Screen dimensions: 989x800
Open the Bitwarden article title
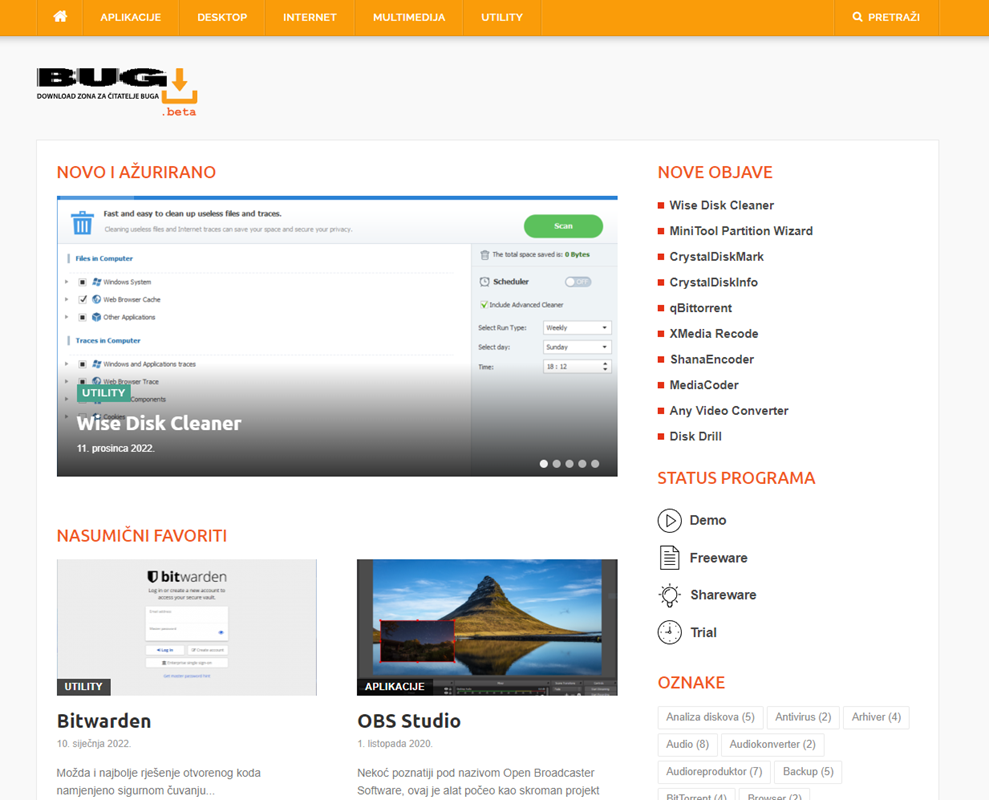(104, 721)
